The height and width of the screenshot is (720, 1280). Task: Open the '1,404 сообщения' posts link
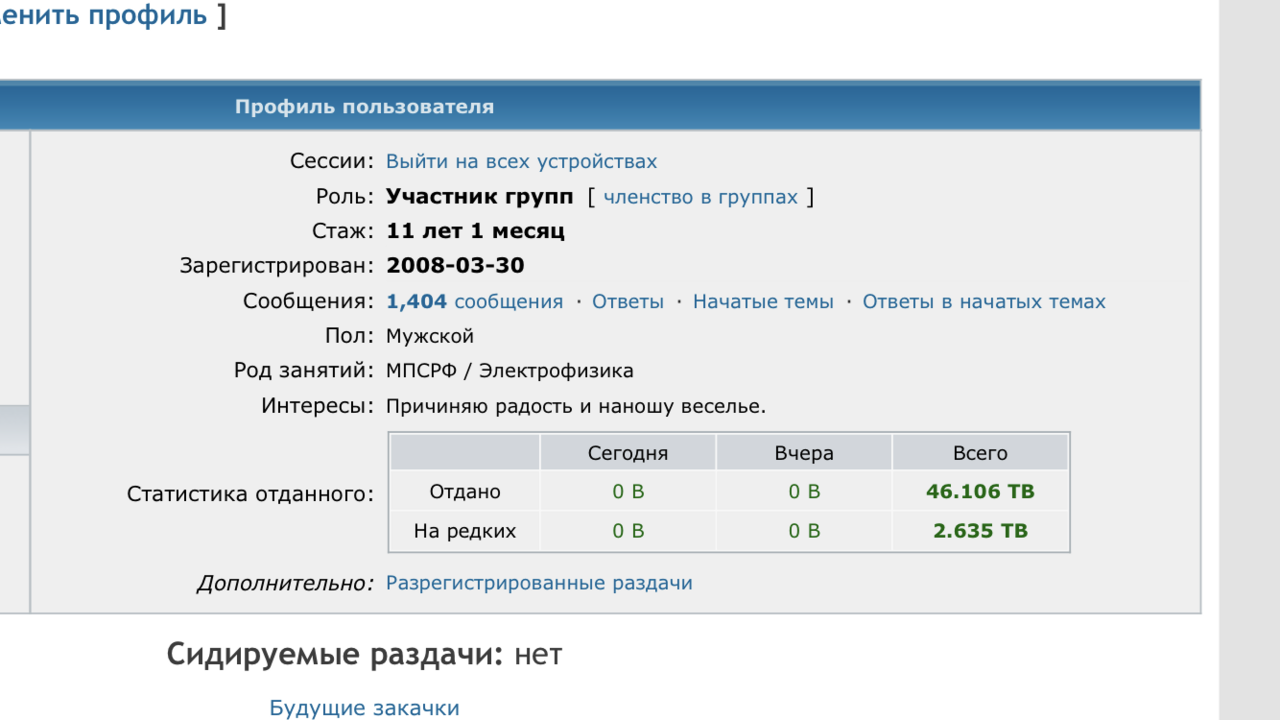474,302
